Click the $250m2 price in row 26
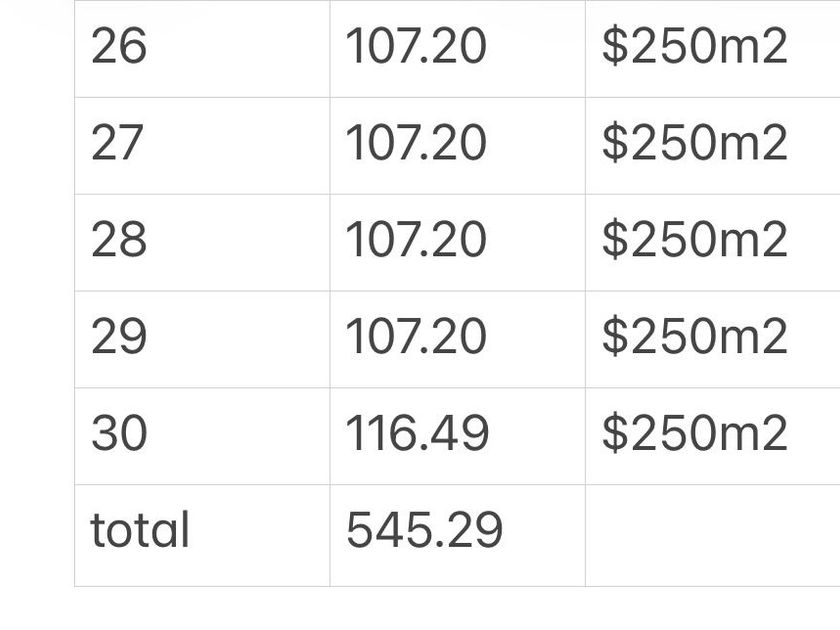Viewport: 840px width, 630px height. coord(694,47)
